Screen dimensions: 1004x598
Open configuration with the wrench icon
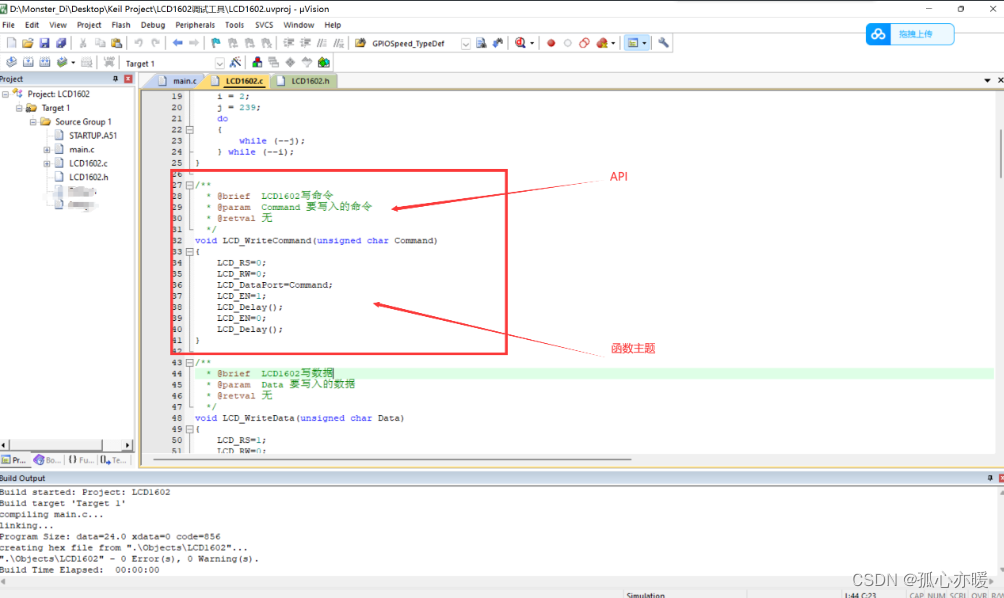(x=663, y=43)
